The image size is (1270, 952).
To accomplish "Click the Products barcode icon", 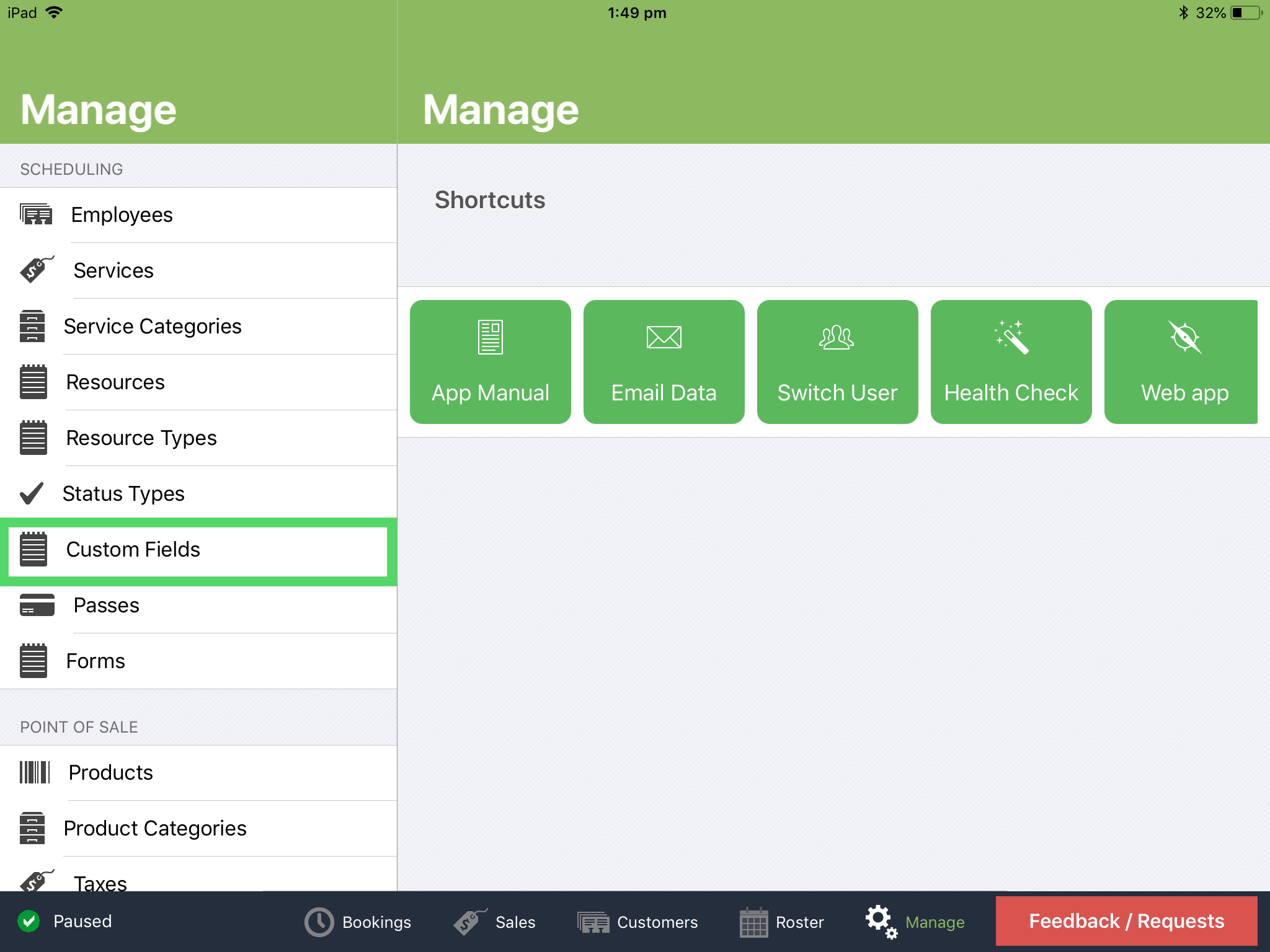I will (x=35, y=772).
